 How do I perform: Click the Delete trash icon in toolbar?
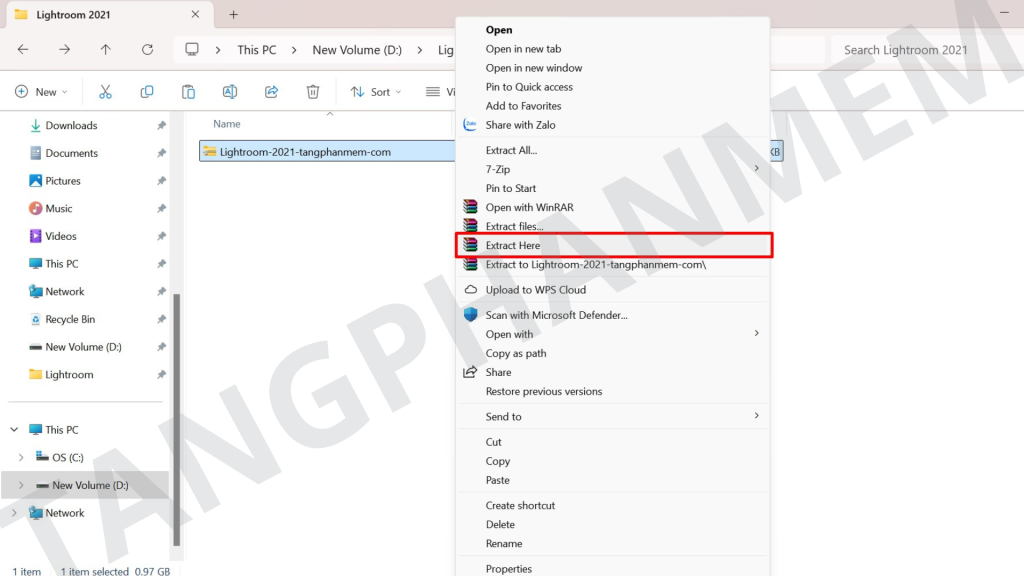312,92
